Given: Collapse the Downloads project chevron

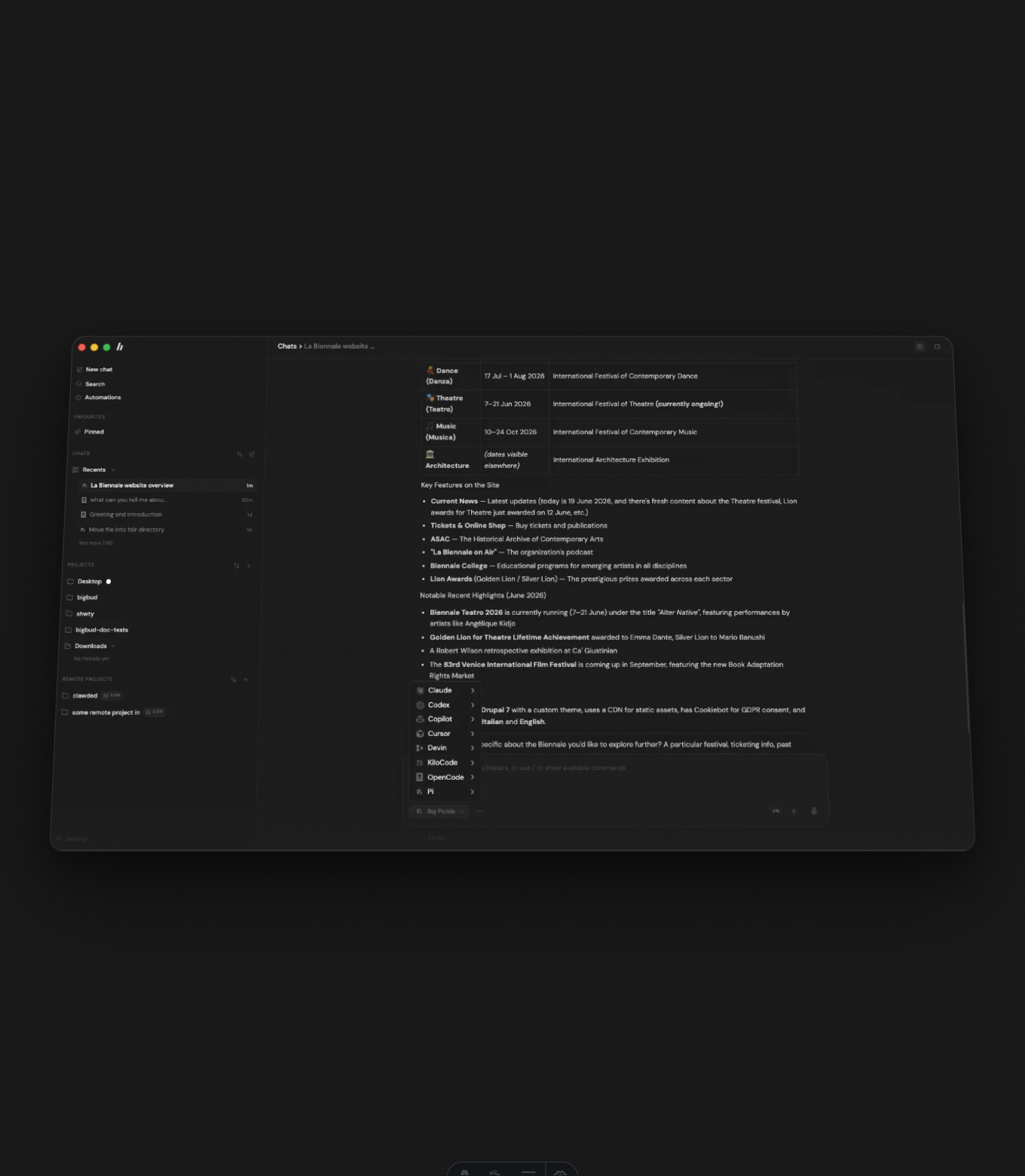Looking at the screenshot, I should (113, 646).
